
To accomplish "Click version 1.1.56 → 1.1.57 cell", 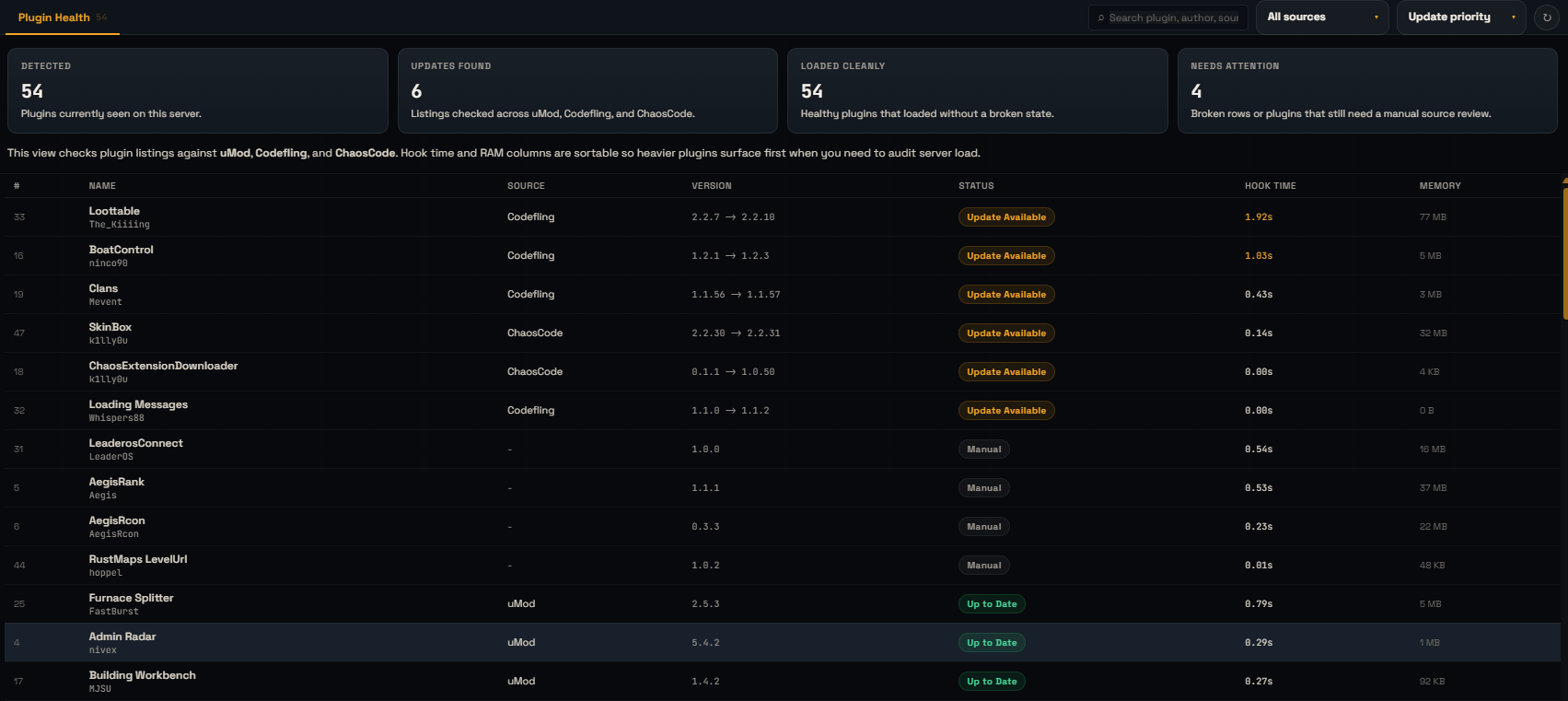I will point(736,295).
